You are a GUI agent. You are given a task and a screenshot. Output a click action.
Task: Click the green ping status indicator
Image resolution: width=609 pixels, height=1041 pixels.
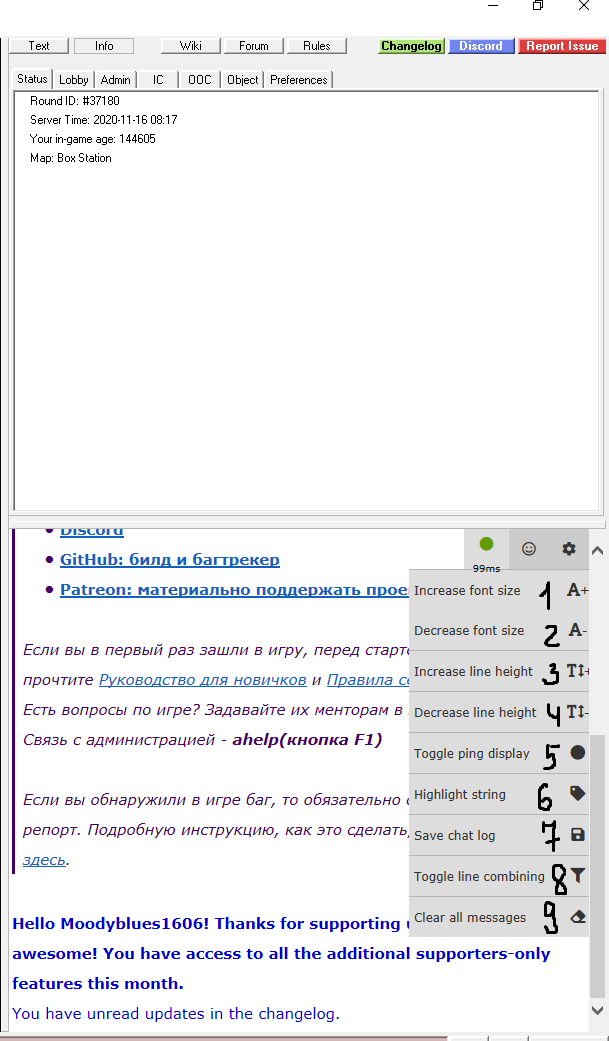coord(486,545)
